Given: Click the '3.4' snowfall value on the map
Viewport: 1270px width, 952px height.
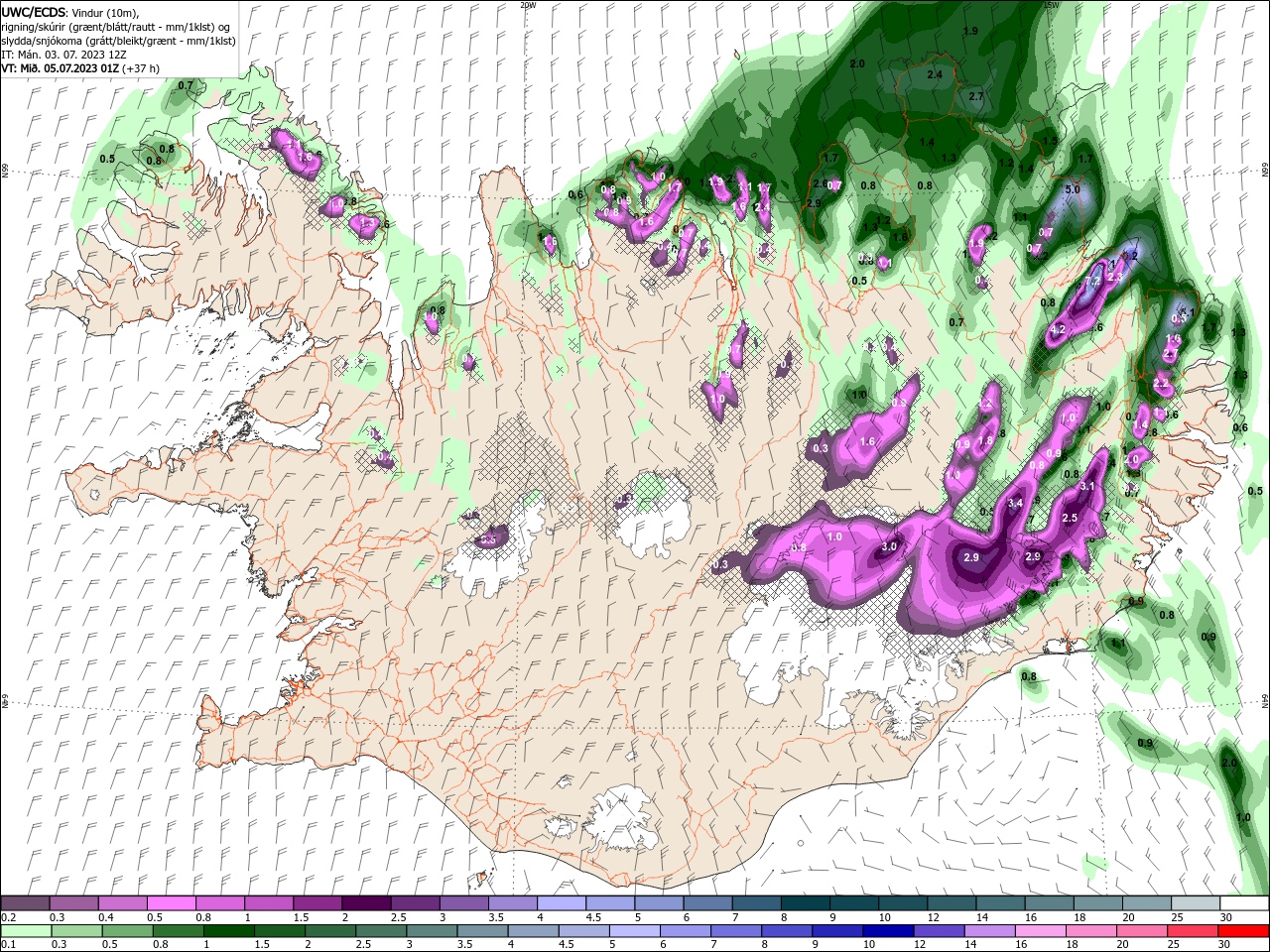Looking at the screenshot, I should 1015,504.
